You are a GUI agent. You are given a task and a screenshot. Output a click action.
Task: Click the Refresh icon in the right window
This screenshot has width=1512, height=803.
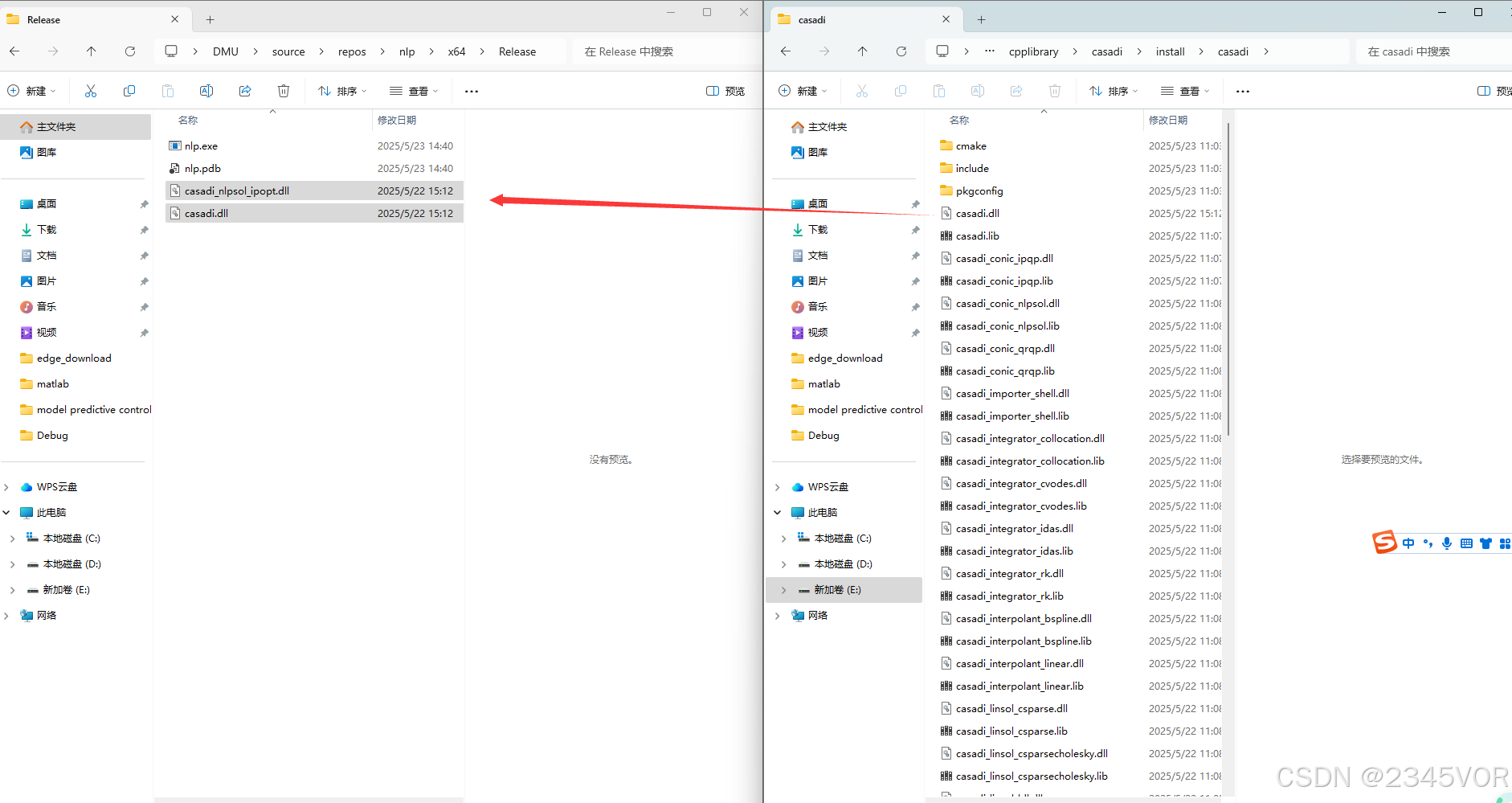[x=901, y=51]
